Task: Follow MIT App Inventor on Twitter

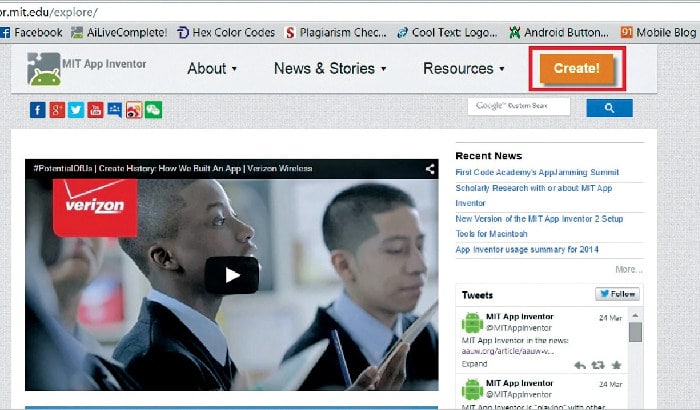Action: click(617, 294)
